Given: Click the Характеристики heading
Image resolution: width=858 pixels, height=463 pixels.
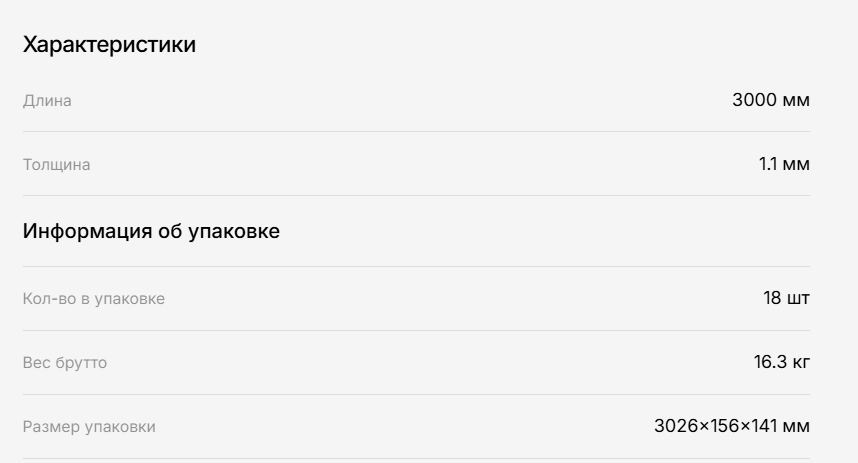Looking at the screenshot, I should coord(109,44).
